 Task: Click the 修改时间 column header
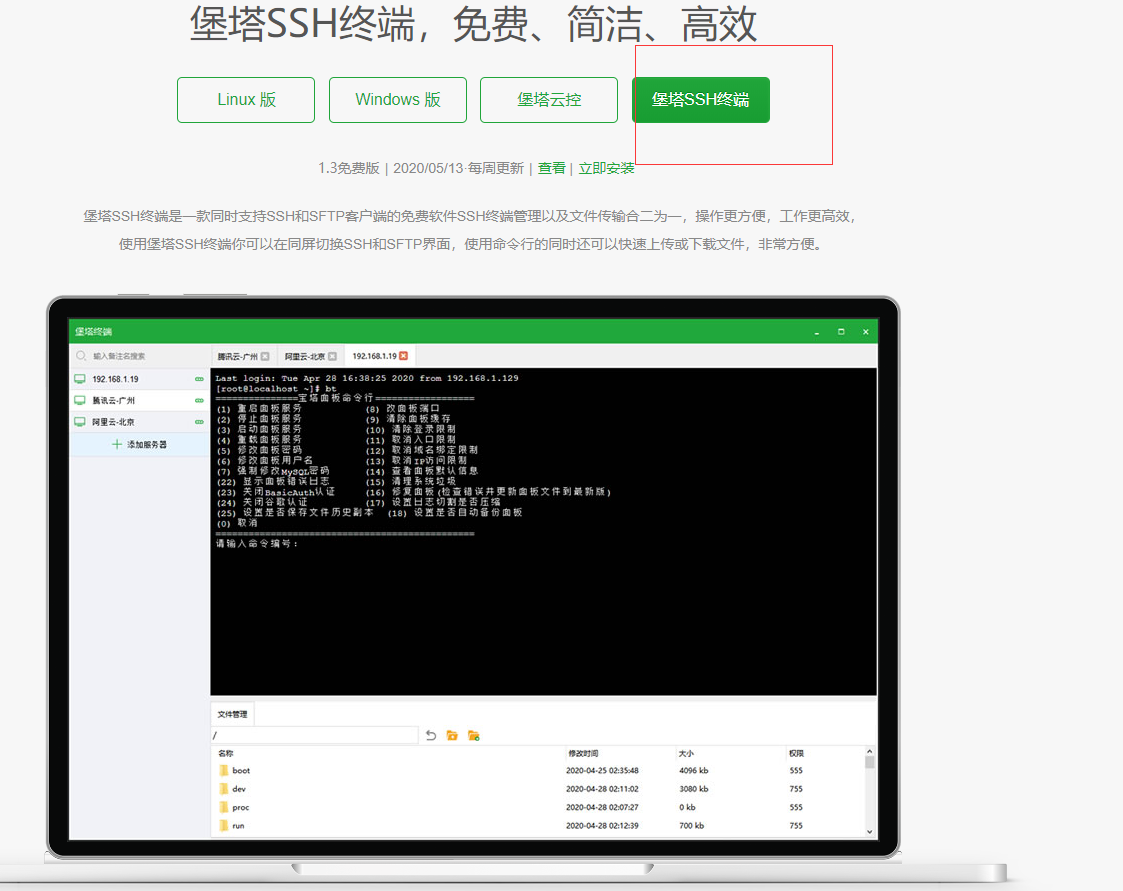[x=583, y=753]
